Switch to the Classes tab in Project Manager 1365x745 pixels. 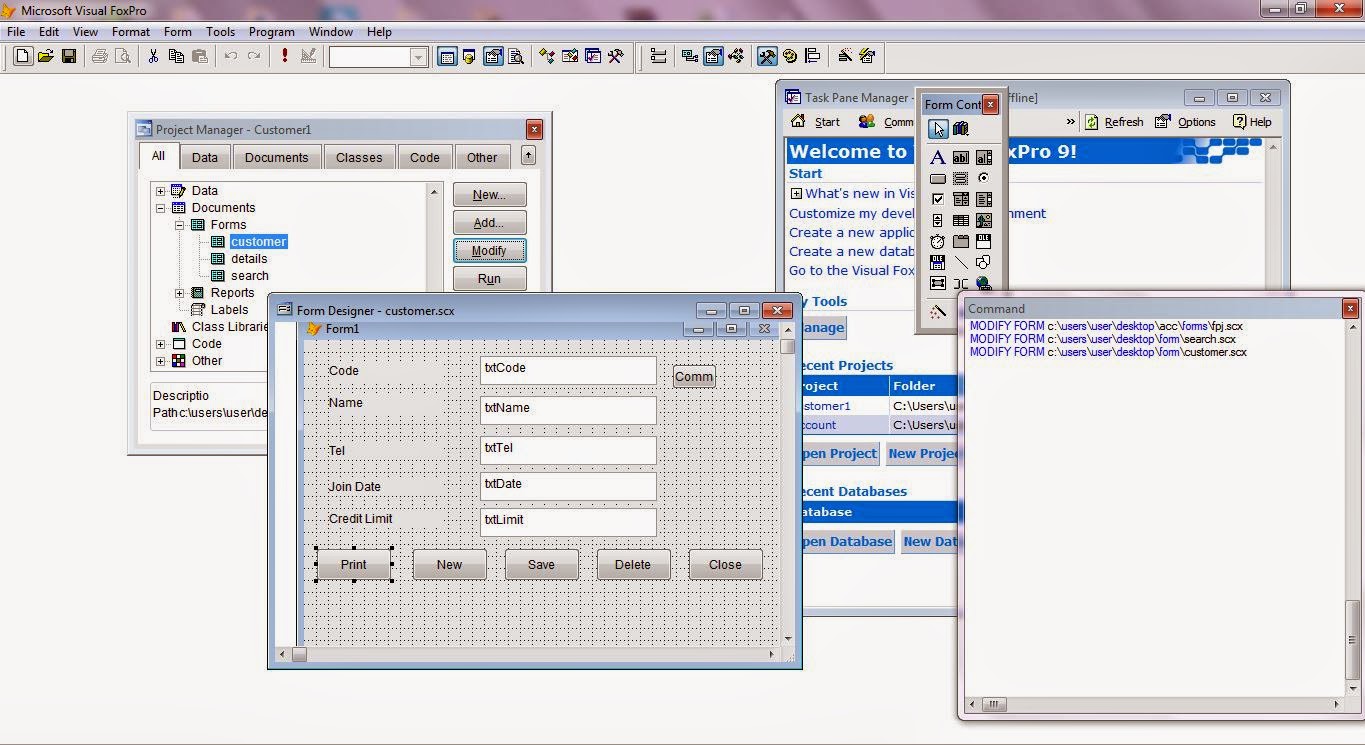[x=359, y=157]
